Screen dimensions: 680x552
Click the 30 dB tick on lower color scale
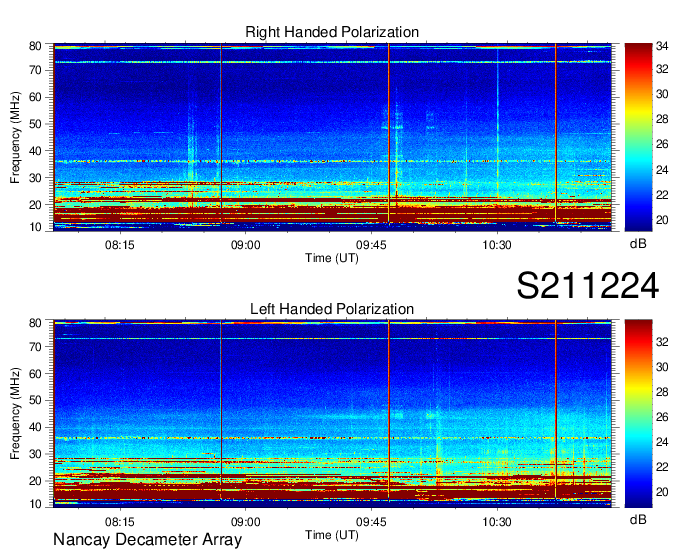tap(662, 367)
